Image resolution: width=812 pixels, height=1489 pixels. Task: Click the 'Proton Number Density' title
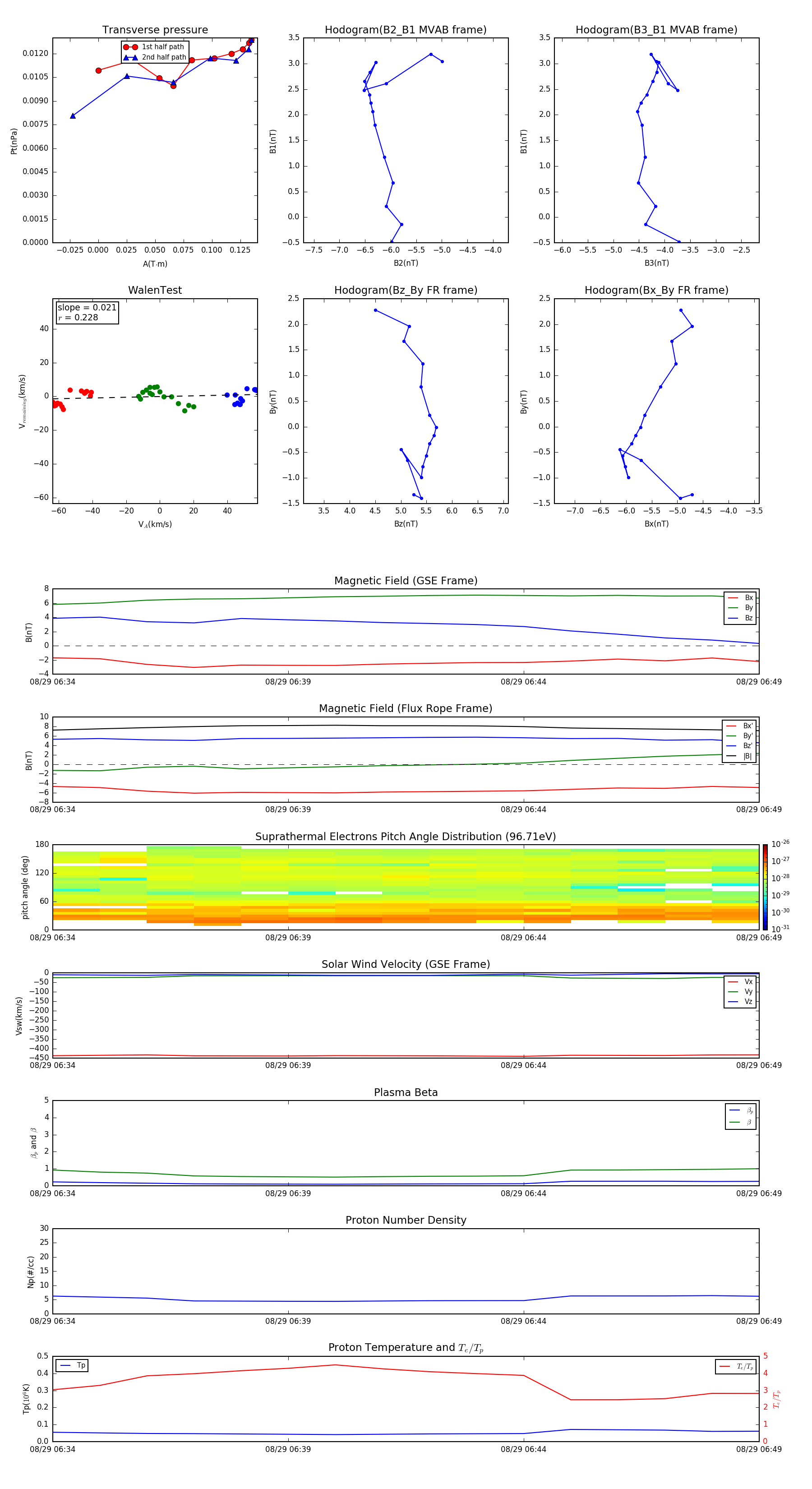coord(406,1220)
